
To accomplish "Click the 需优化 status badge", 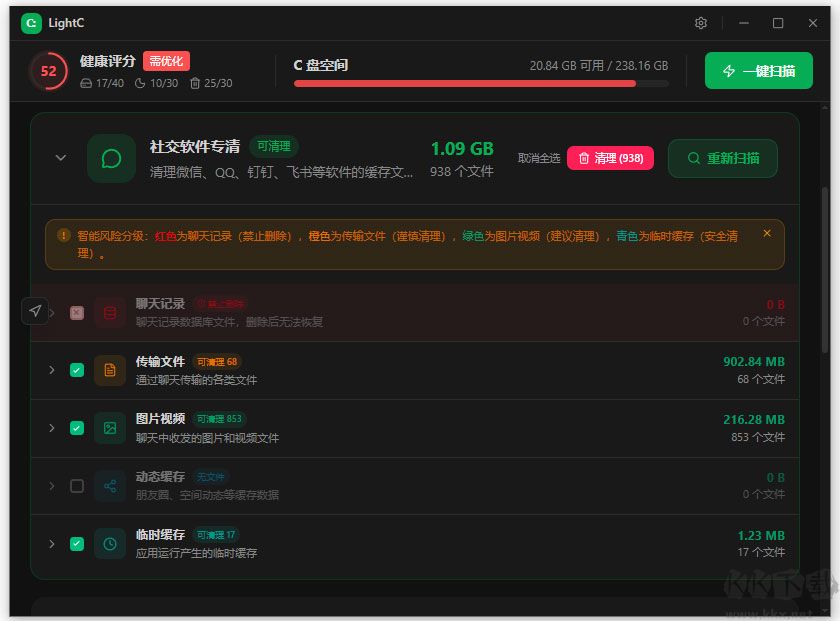I will point(166,61).
